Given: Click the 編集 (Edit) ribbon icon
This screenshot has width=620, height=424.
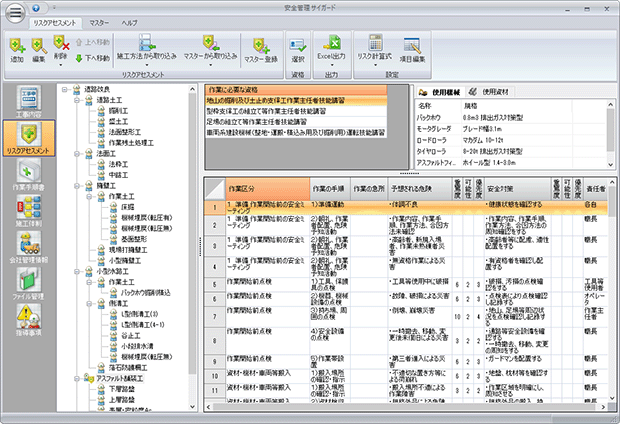Looking at the screenshot, I should pyautogui.click(x=39, y=49).
